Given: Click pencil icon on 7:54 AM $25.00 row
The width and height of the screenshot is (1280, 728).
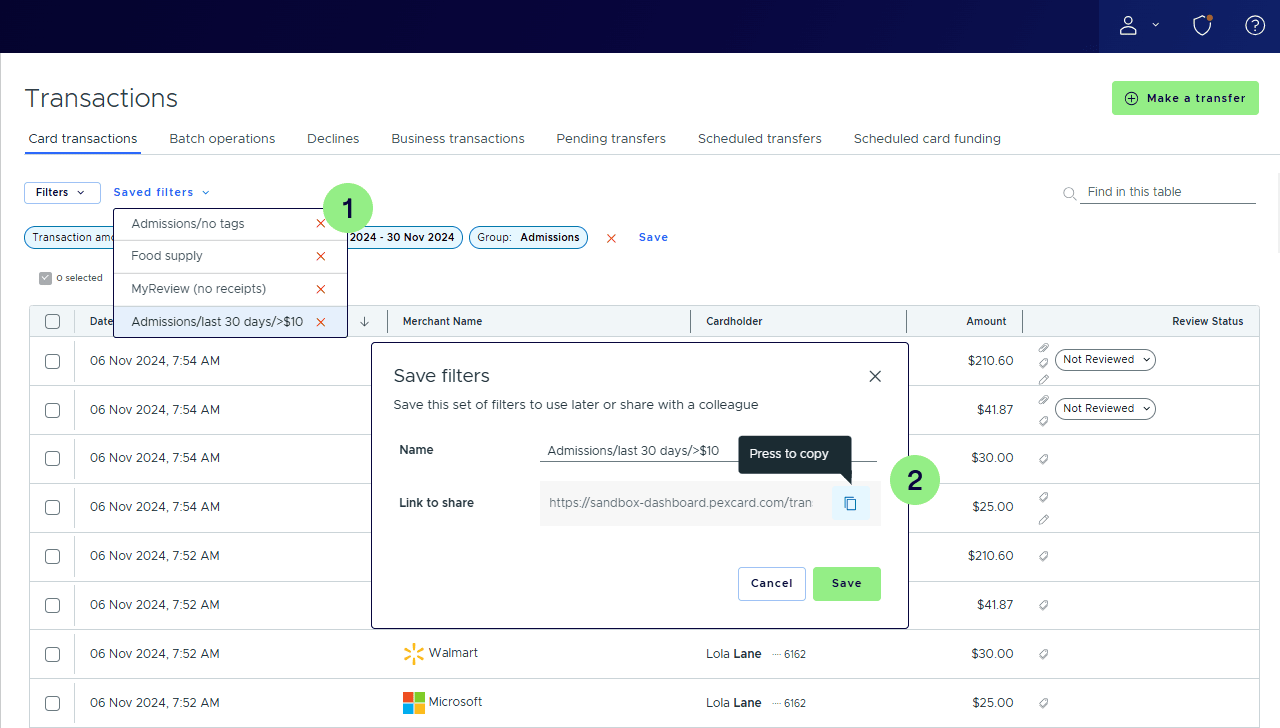Looking at the screenshot, I should (x=1044, y=519).
